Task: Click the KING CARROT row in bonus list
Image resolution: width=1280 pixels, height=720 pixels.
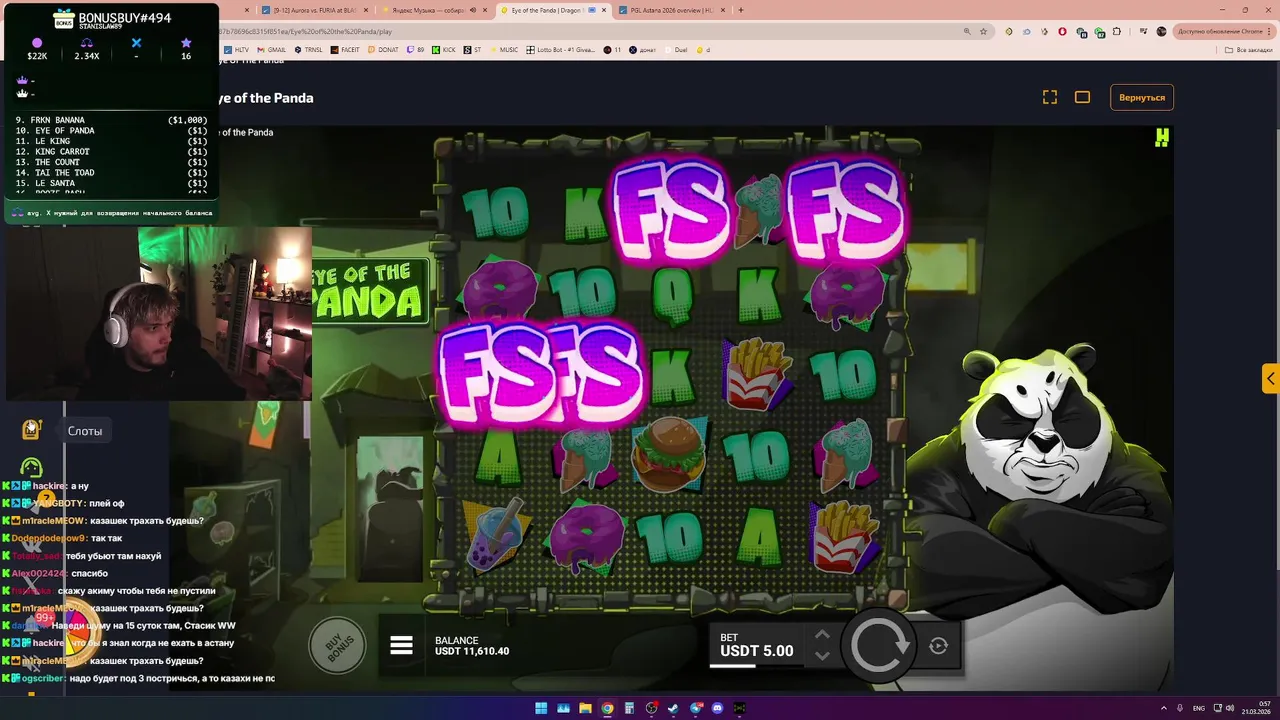Action: click(111, 152)
